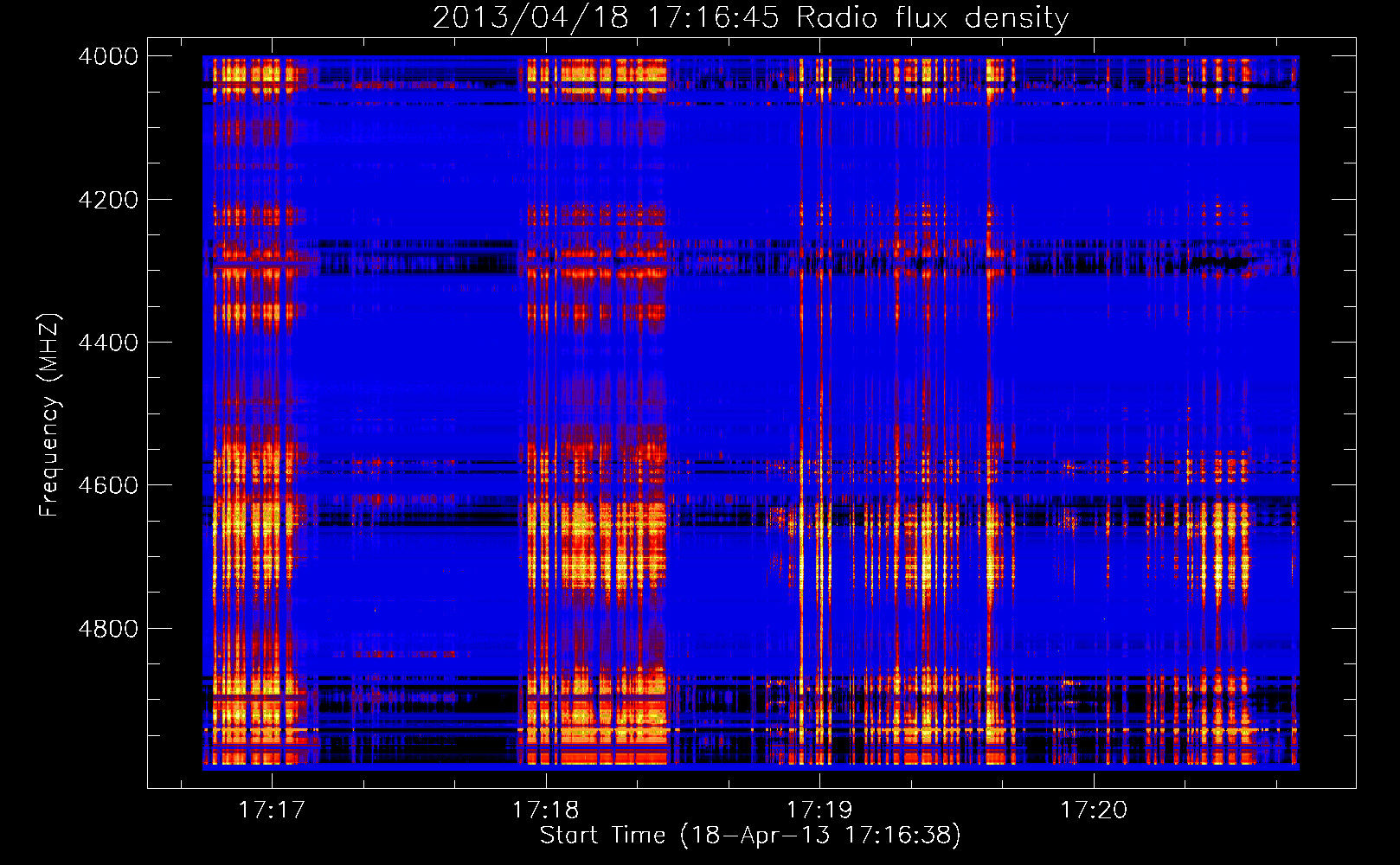1400x865 pixels.
Task: Click the 4600 frequency tick label
Action: tap(108, 485)
